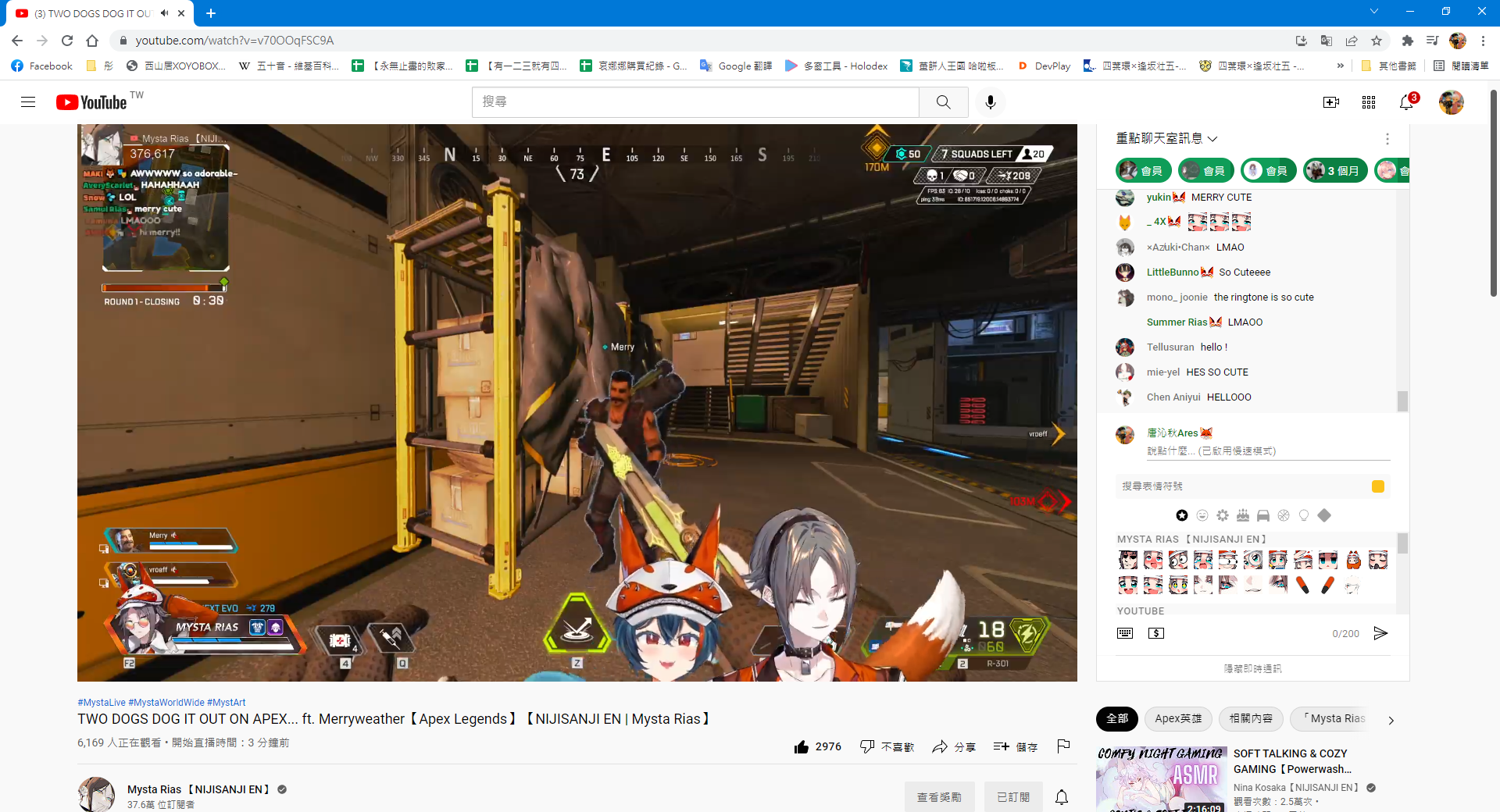Show more filter chips with right chevron
The height and width of the screenshot is (812, 1500).
click(1391, 720)
